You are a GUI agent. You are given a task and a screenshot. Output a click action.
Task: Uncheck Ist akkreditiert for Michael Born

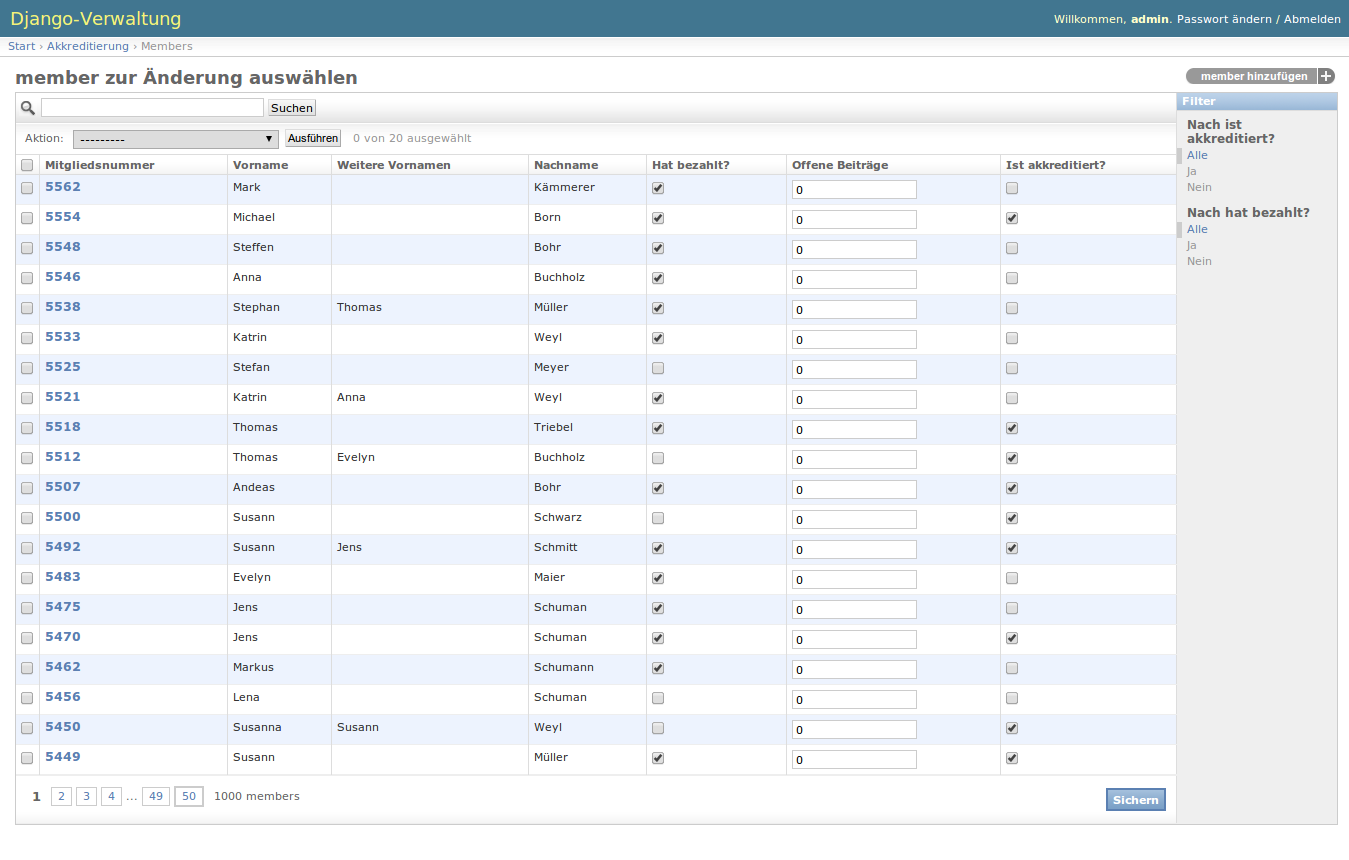coord(1012,218)
